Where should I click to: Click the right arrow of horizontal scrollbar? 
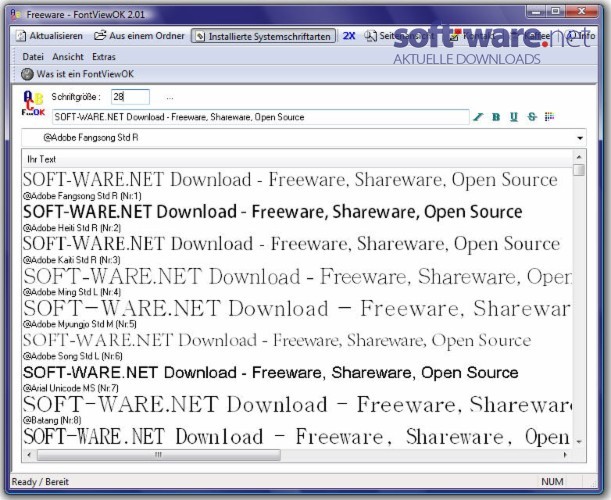click(565, 455)
